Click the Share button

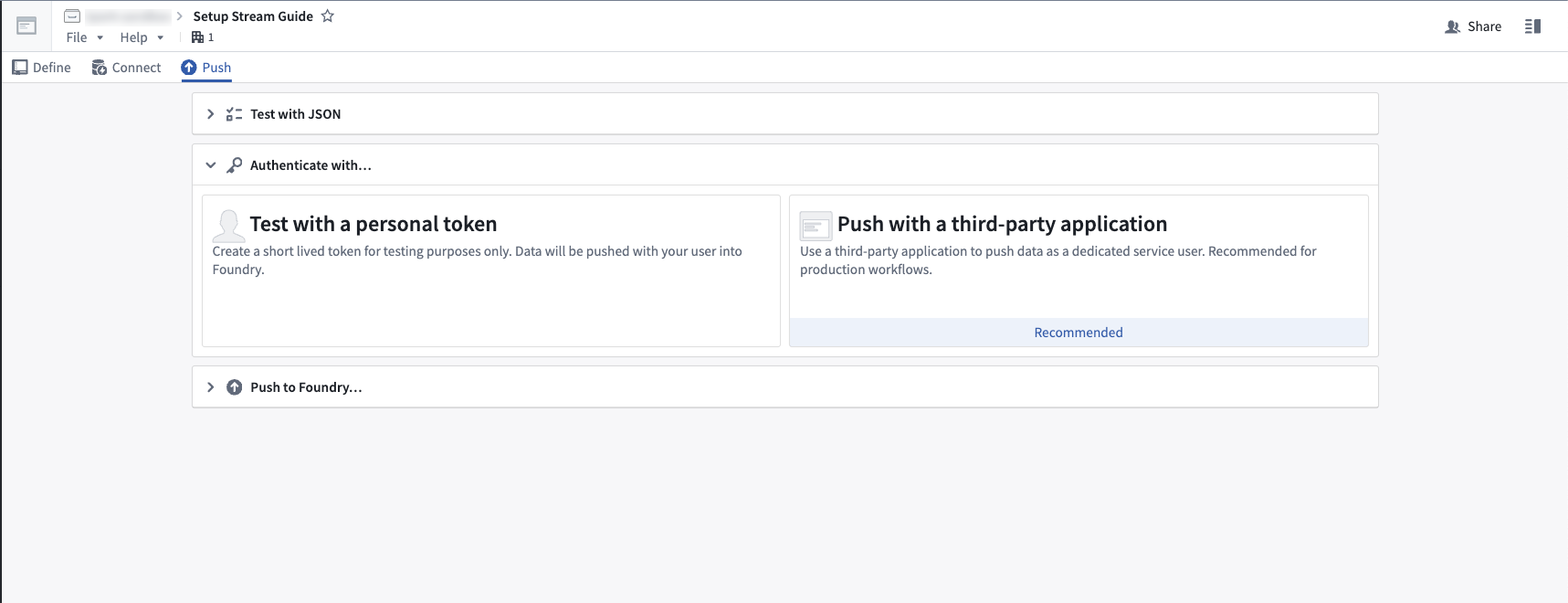pyautogui.click(x=1473, y=26)
